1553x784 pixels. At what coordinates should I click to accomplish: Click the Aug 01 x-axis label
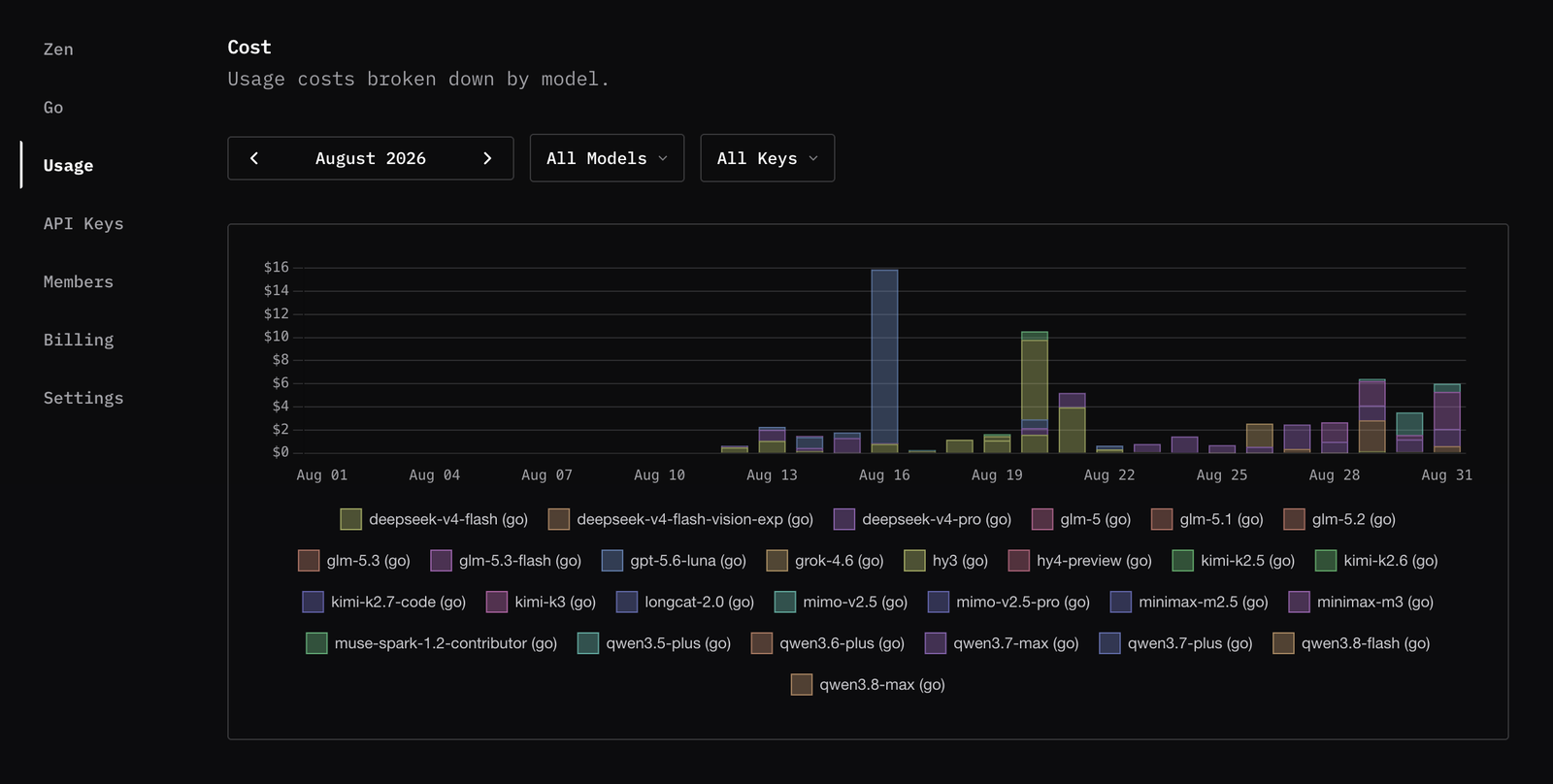point(322,475)
